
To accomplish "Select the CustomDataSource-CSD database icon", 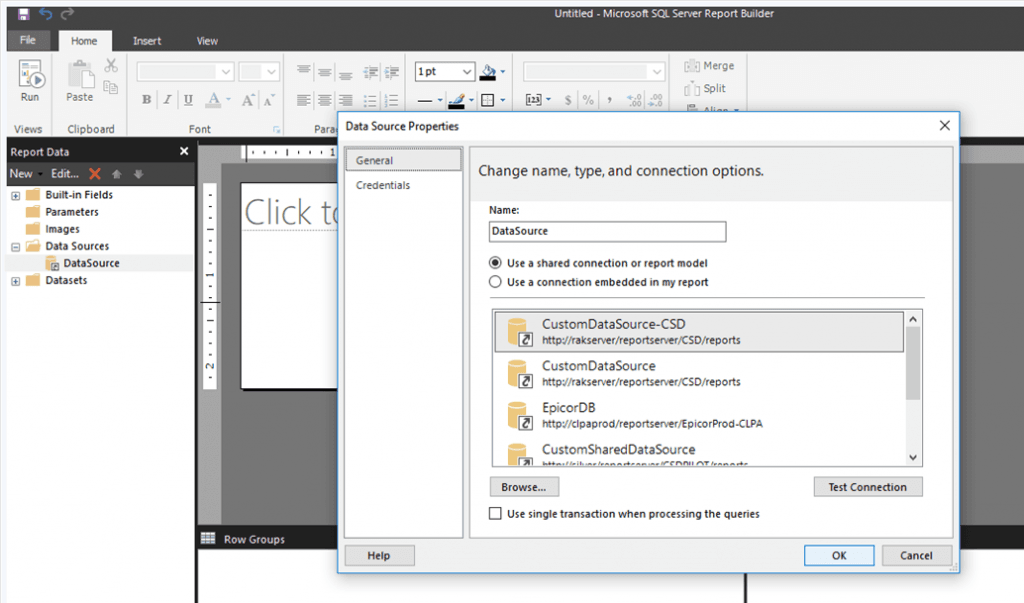I will pyautogui.click(x=518, y=332).
